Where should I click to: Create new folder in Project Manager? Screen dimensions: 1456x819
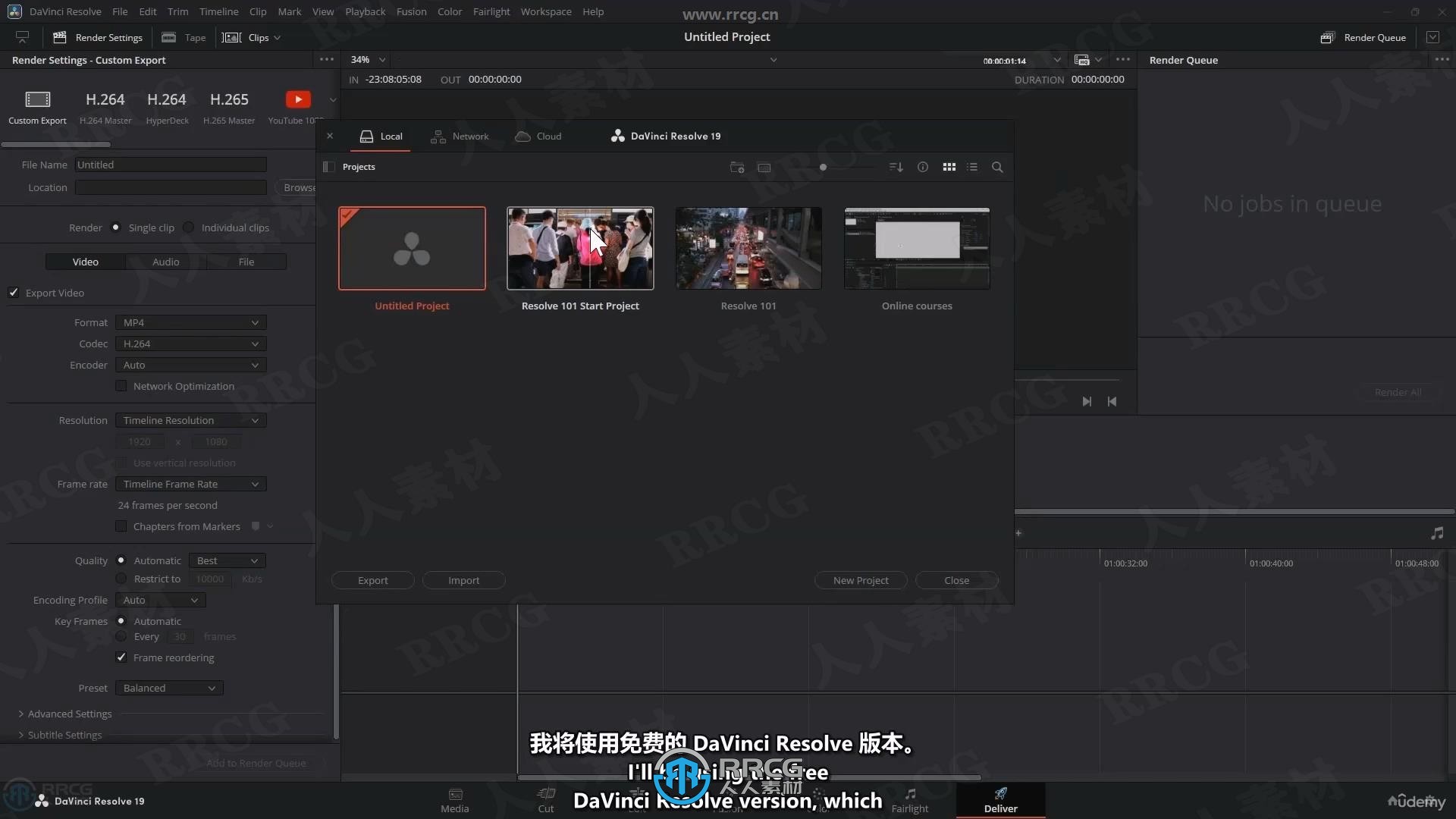737,167
